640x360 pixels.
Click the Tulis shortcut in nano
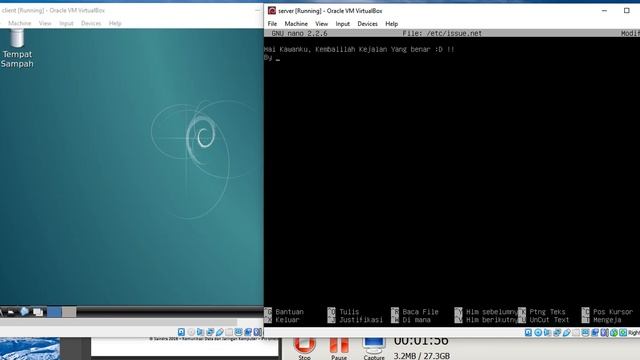pyautogui.click(x=344, y=312)
